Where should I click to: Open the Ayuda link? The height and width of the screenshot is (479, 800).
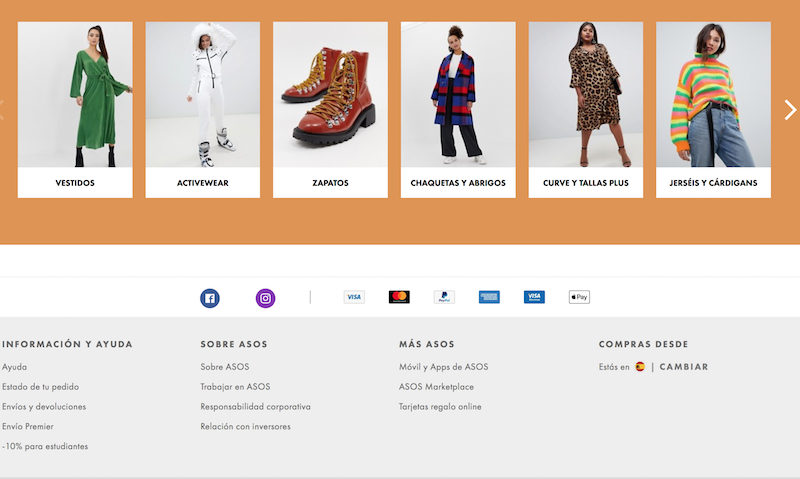[14, 367]
